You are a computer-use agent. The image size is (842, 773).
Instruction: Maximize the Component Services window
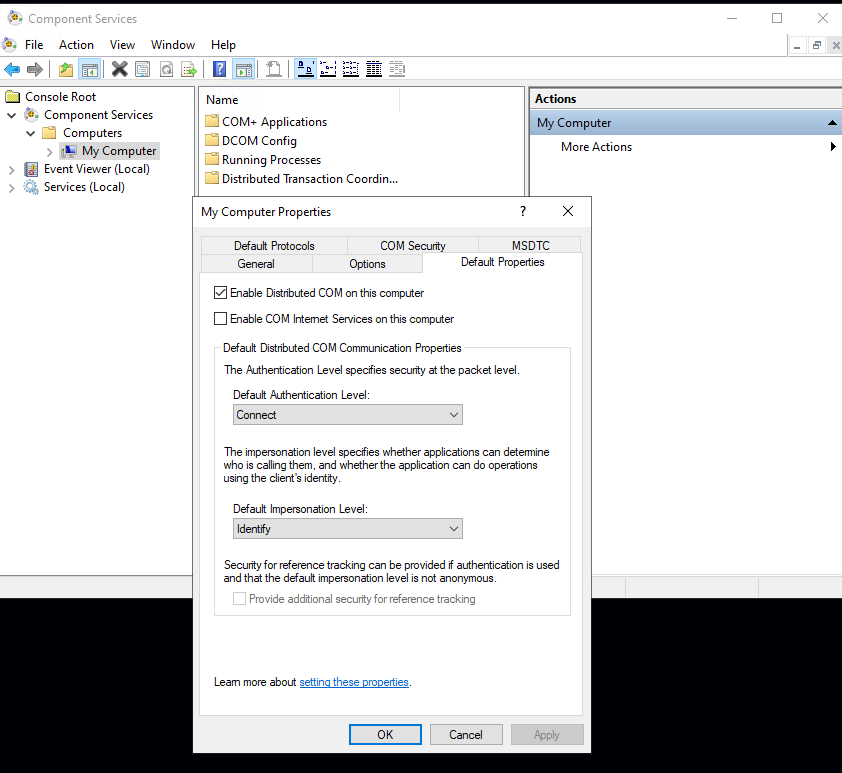pyautogui.click(x=776, y=18)
